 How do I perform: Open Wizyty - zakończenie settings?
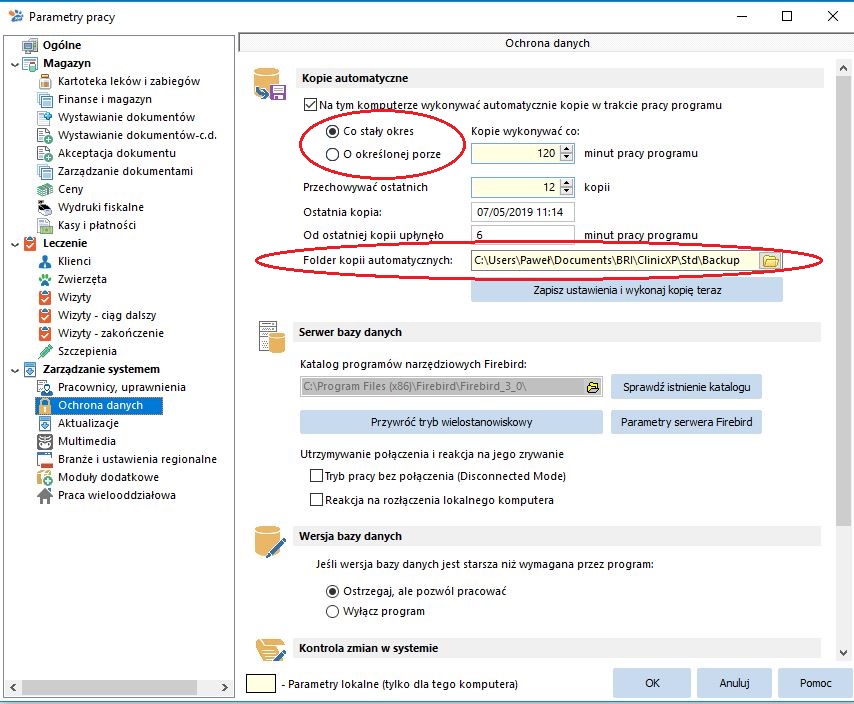(x=111, y=333)
